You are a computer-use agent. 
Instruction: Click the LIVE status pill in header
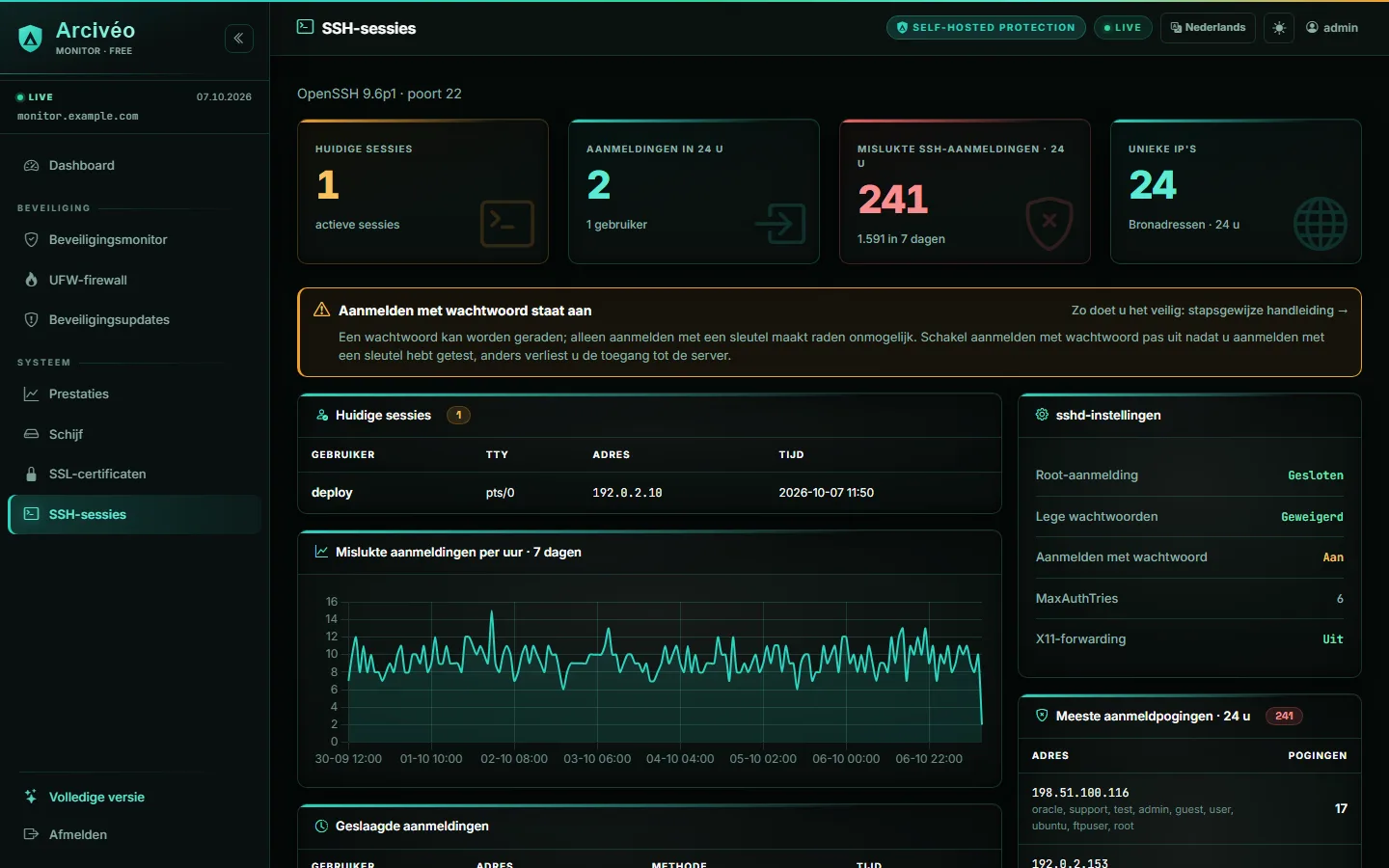click(x=1123, y=28)
